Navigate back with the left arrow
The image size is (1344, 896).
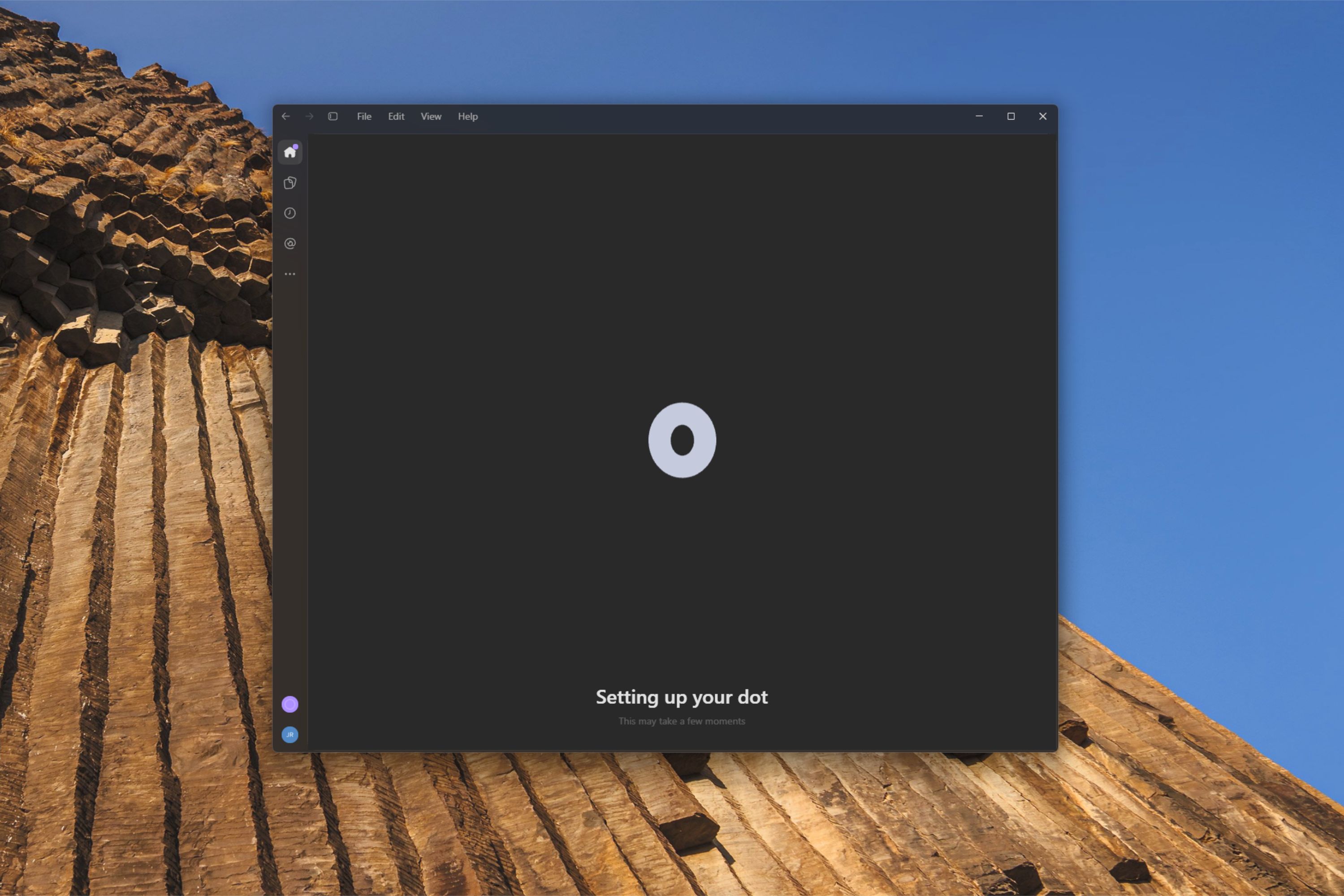click(x=286, y=116)
